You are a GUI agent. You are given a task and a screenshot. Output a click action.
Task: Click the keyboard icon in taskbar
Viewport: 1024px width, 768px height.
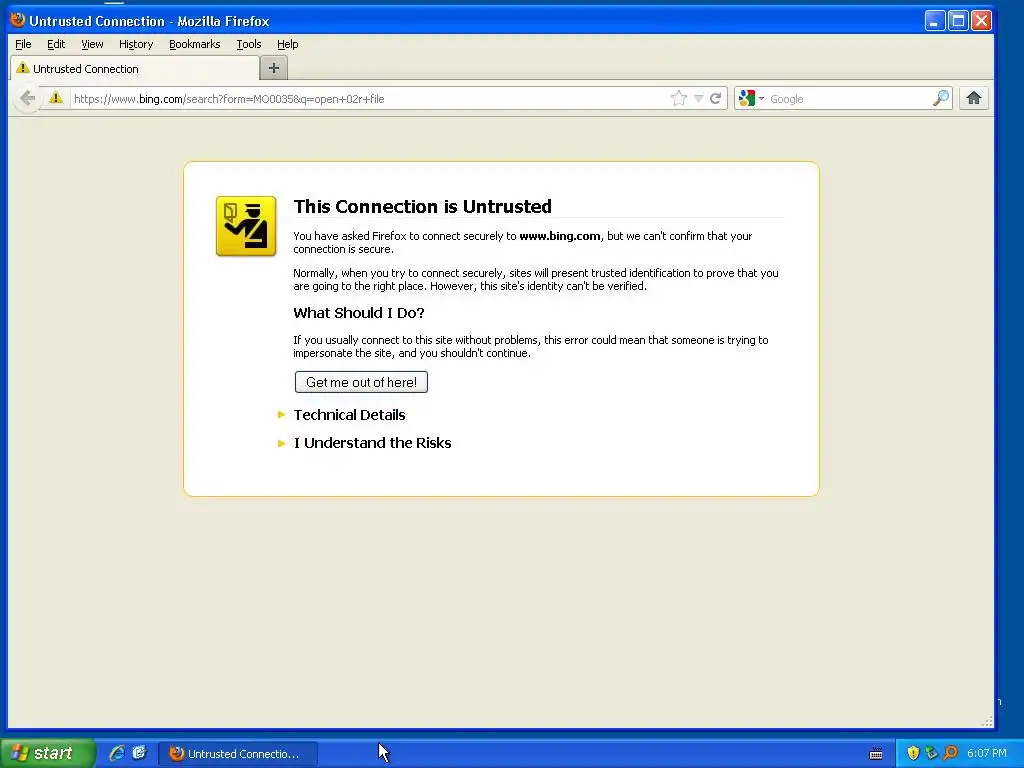point(876,754)
